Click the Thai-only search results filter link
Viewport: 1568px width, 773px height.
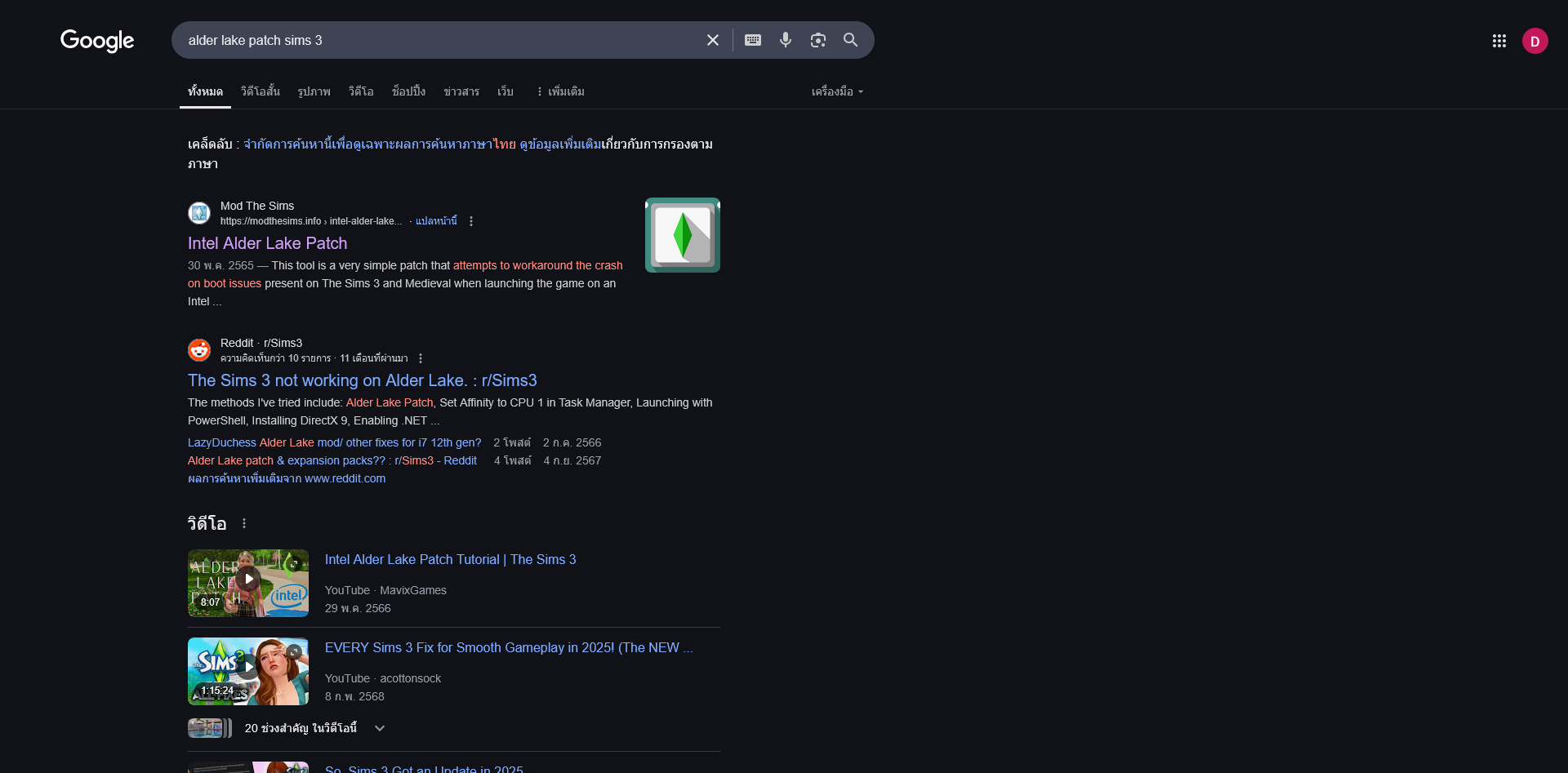380,144
